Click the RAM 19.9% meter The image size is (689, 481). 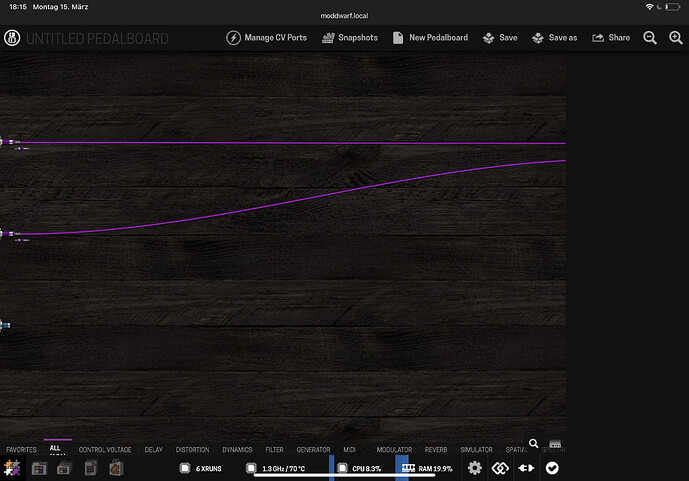click(435, 469)
